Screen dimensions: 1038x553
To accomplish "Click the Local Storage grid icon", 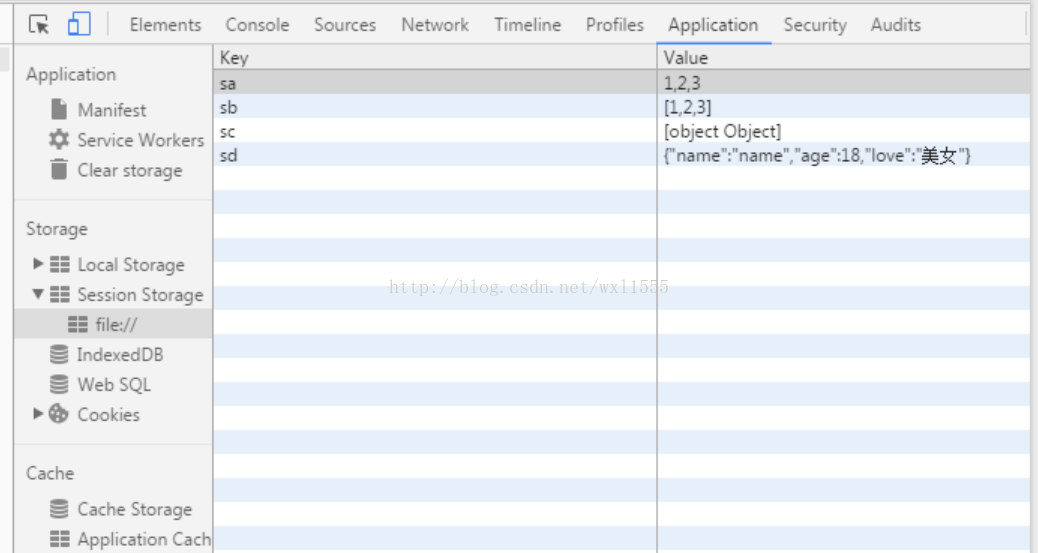I will (x=60, y=264).
